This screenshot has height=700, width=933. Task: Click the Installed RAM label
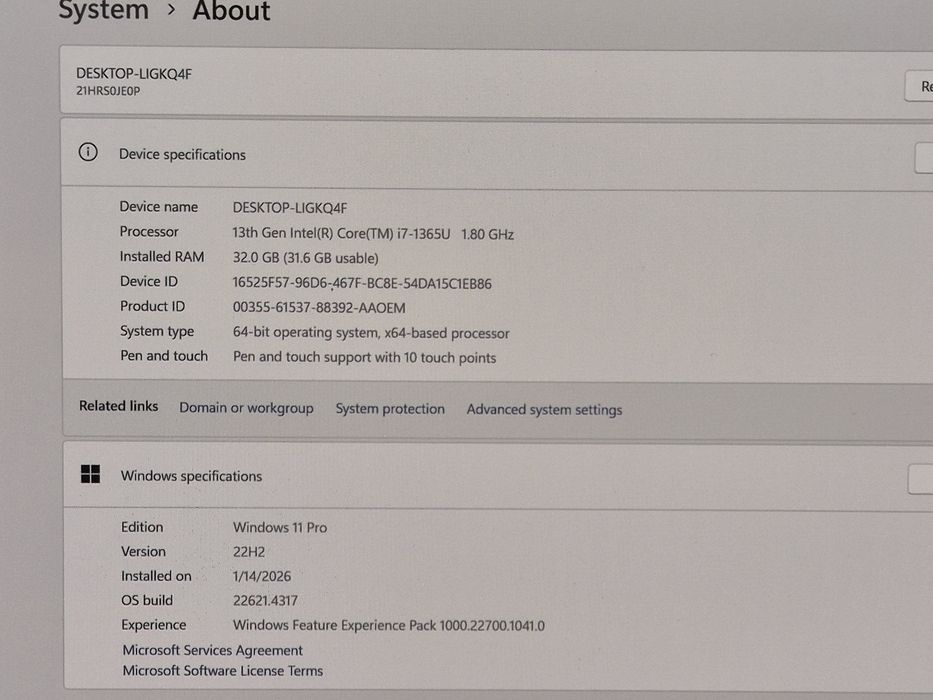pos(162,257)
